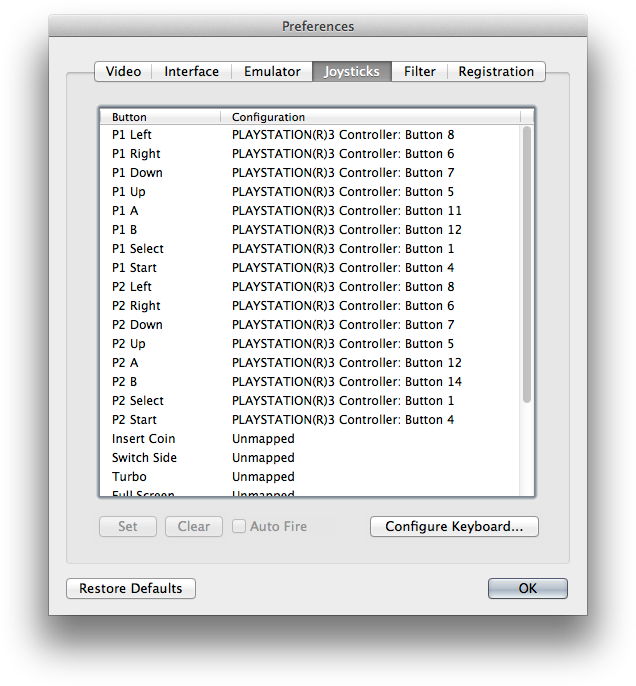
Task: Select the P2 Select row
Action: (x=310, y=401)
